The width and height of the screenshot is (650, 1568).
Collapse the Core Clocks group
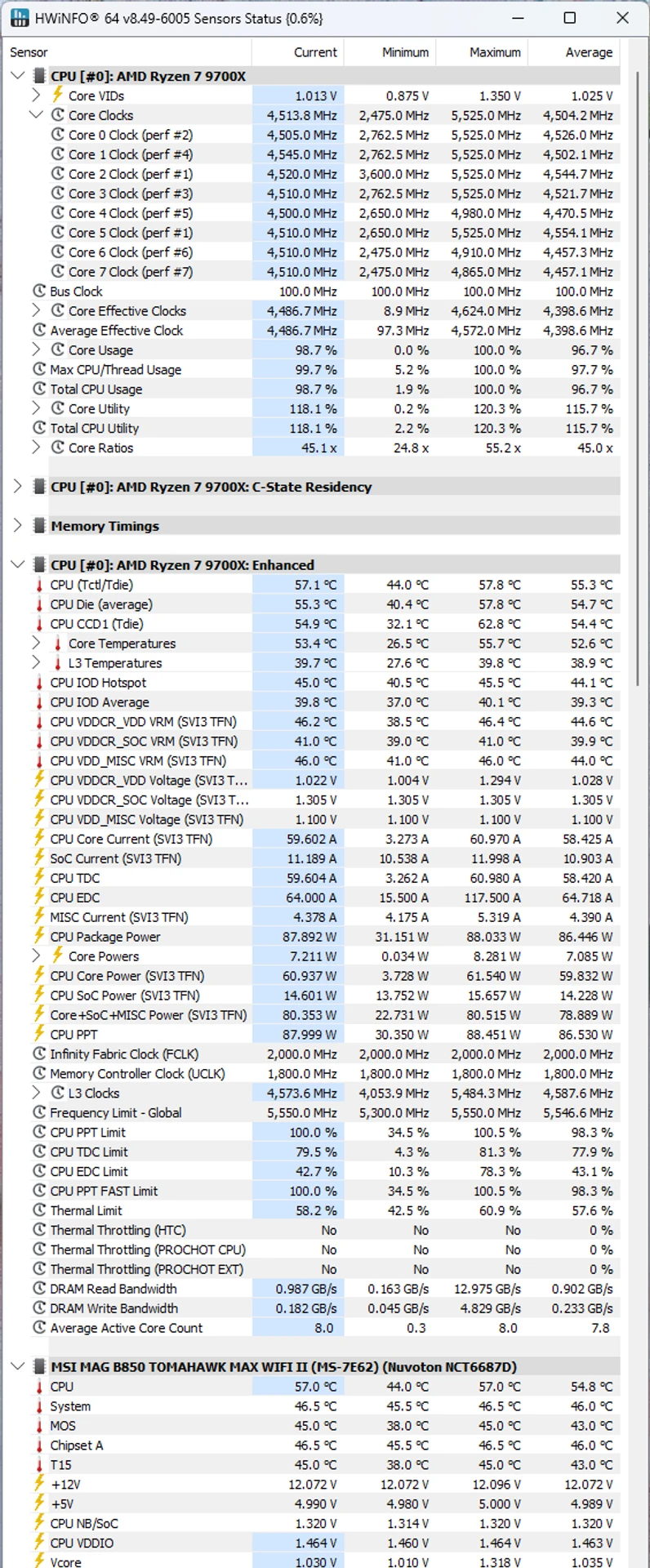point(36,114)
